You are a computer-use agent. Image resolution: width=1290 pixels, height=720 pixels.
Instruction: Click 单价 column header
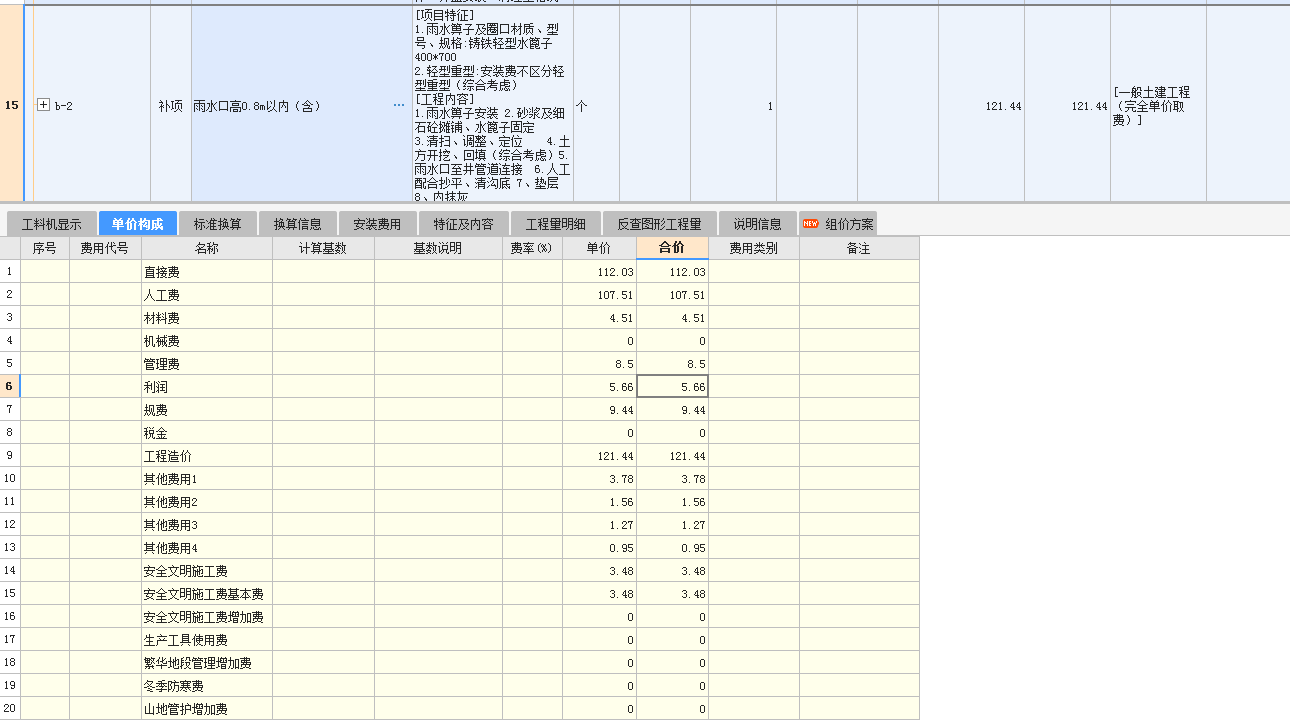pos(599,248)
